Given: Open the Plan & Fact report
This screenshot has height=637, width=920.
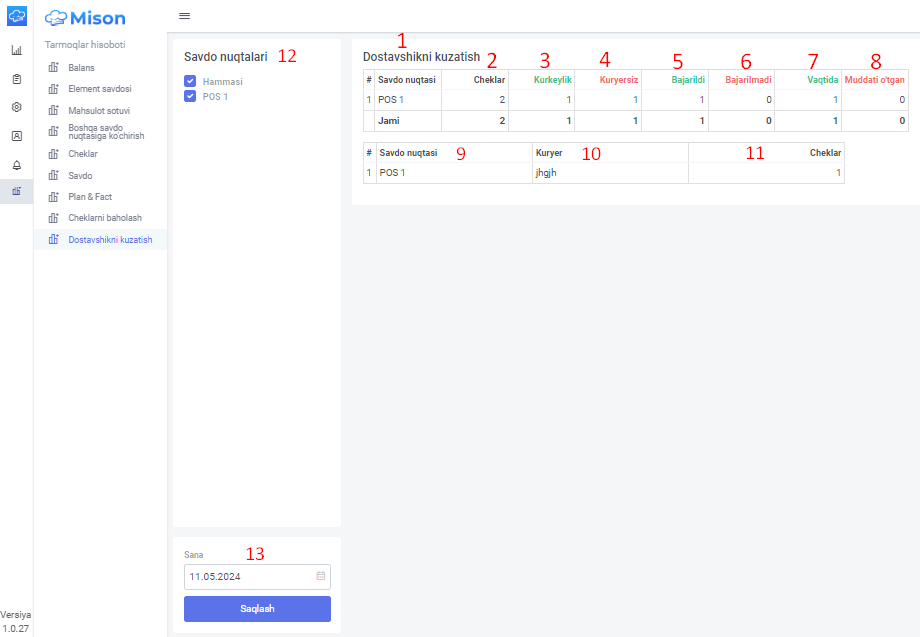Looking at the screenshot, I should tap(90, 196).
